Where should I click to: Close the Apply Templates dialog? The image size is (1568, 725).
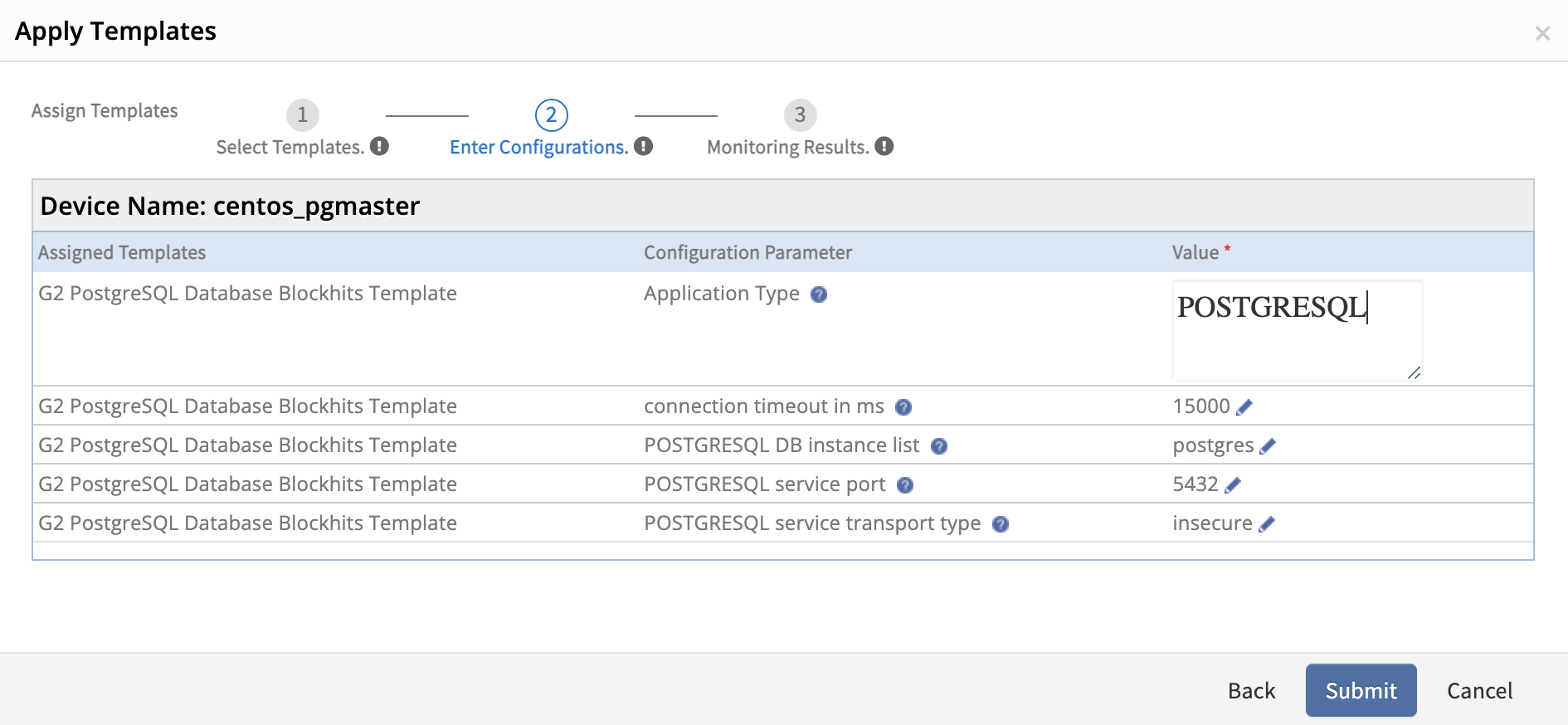click(x=1542, y=33)
